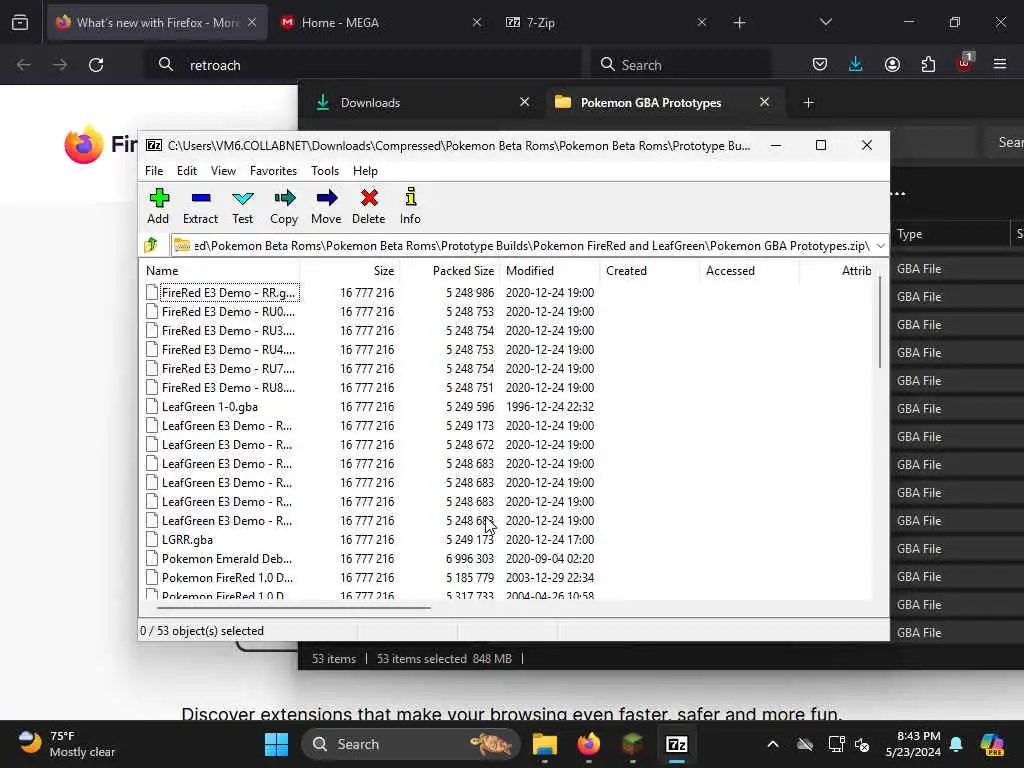Screen dimensions: 1024x768
Task: Open the Firefox extensions puzzle icon
Action: 928,64
